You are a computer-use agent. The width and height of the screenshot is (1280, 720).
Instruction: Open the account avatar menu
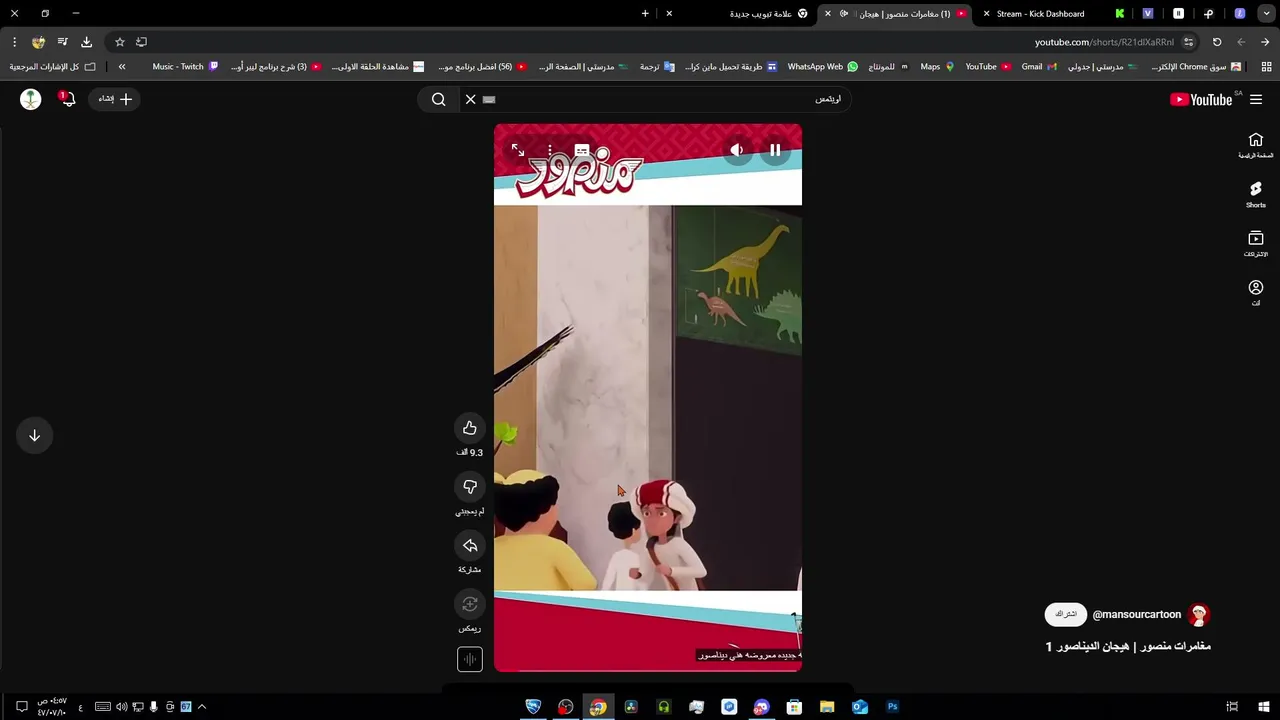click(31, 99)
